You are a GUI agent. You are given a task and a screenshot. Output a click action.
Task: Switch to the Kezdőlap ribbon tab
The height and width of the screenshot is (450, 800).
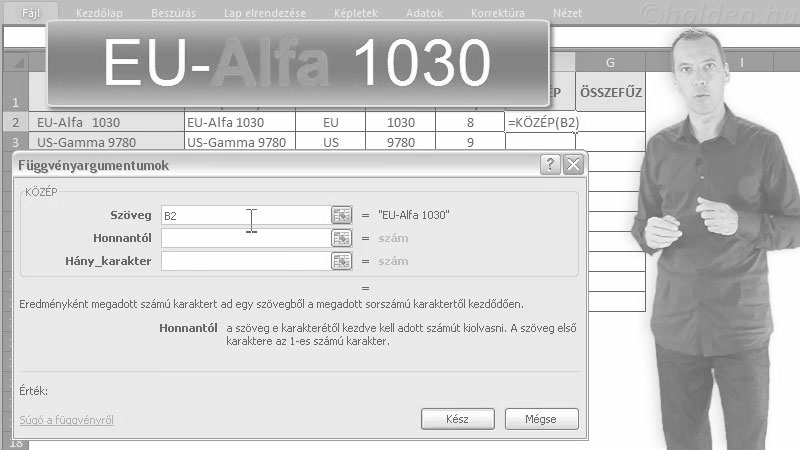(99, 13)
